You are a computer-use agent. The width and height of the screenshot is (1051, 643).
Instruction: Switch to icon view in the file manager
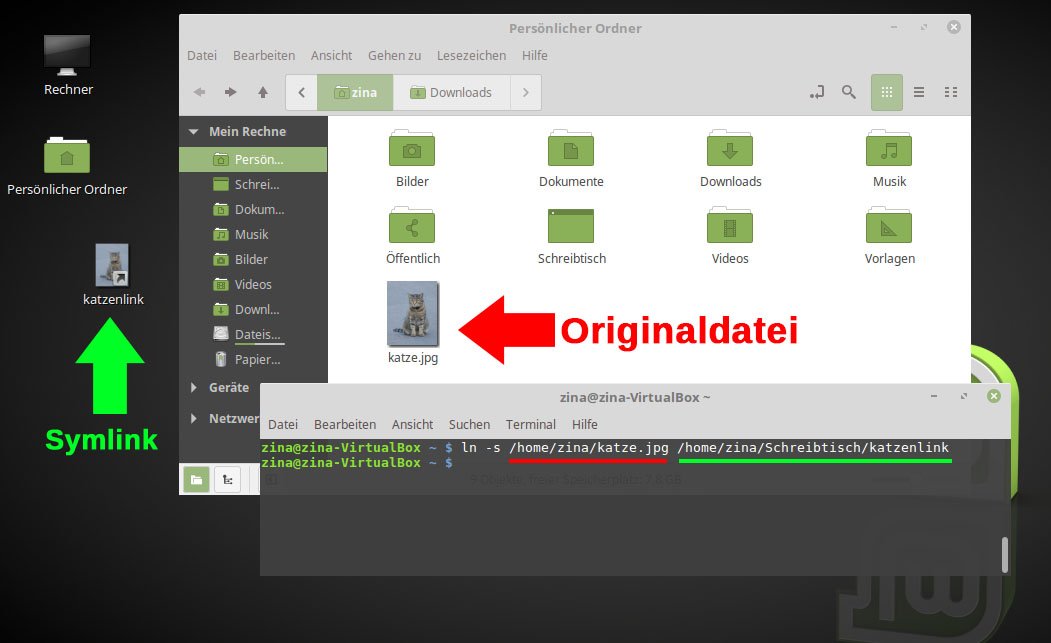[887, 91]
